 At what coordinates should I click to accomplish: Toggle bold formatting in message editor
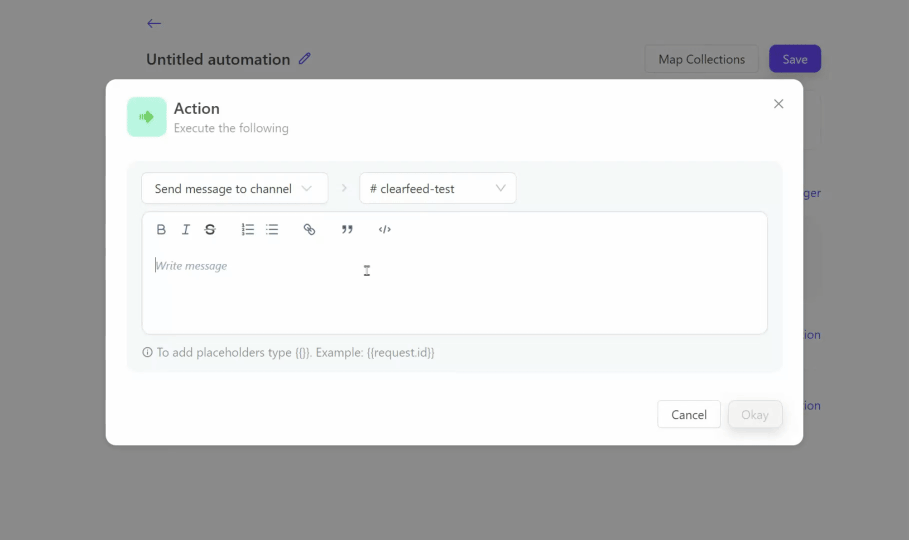[161, 230]
